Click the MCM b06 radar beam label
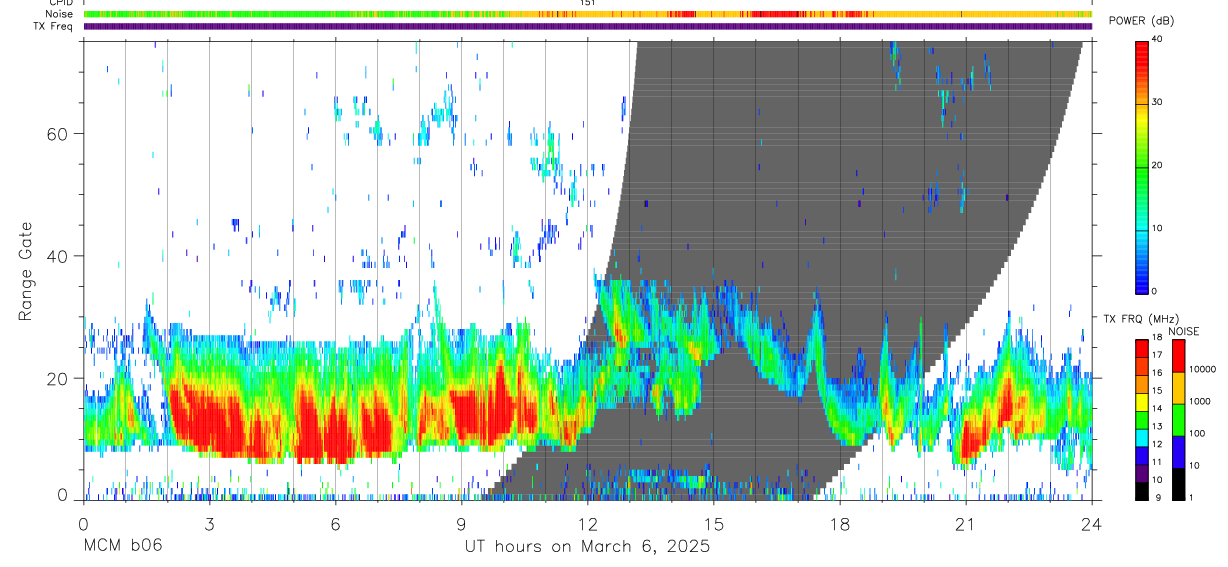 [122, 546]
